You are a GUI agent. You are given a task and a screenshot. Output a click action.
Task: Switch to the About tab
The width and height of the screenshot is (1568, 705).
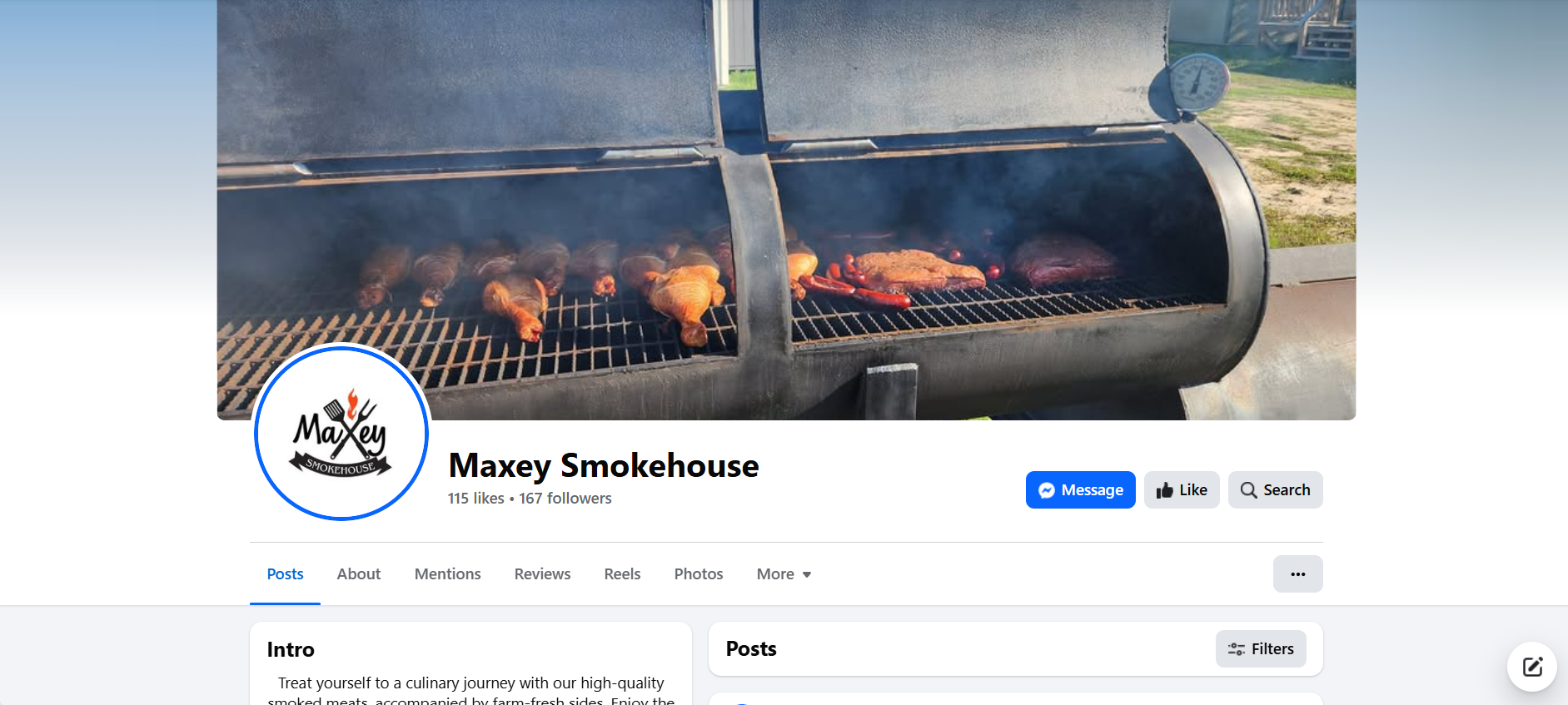pyautogui.click(x=359, y=574)
